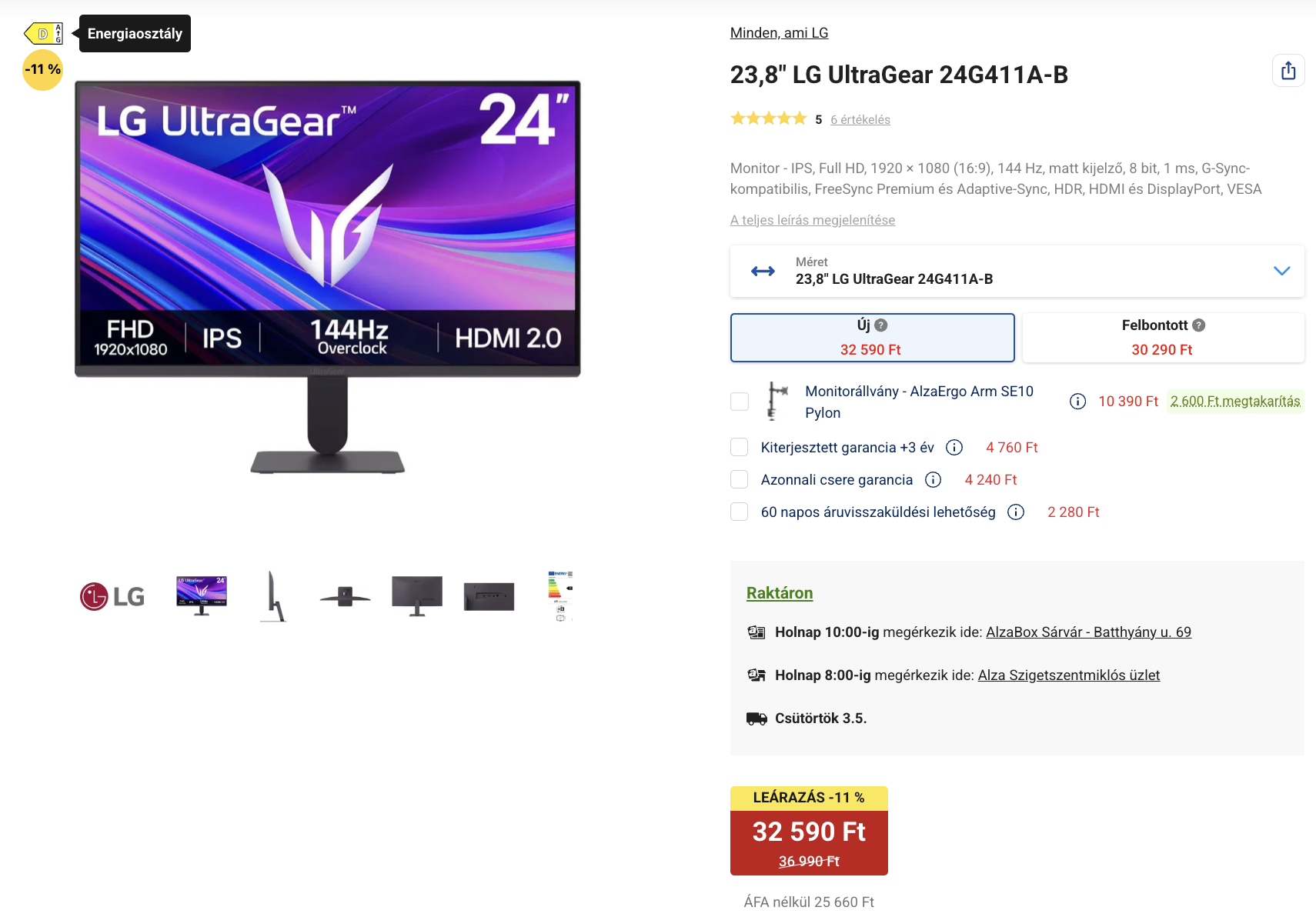Check the Monitorállvány AlzaErgo Arm SE10 checkbox
Viewport: 1316px width, 917px height.
coord(740,402)
